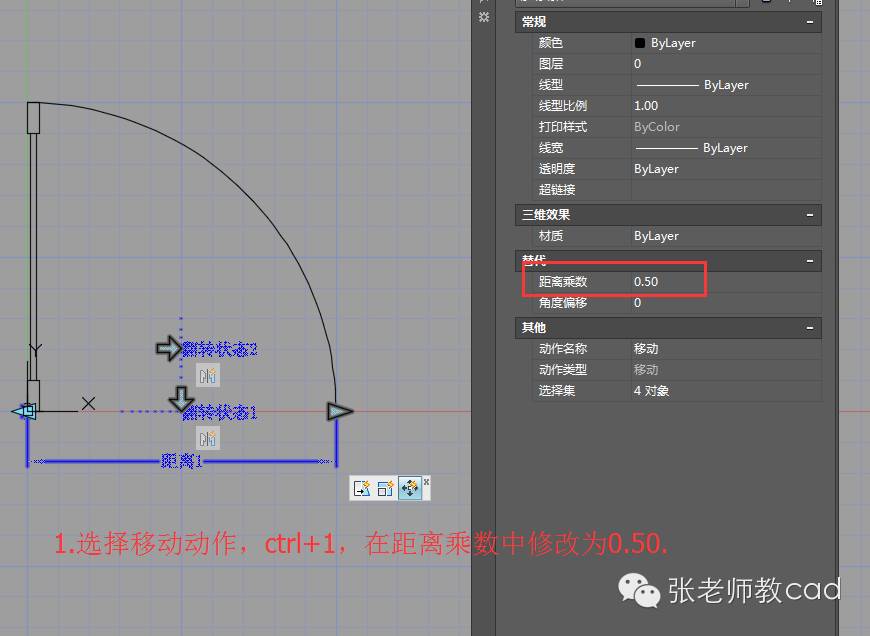Click the X base point marker near the hinge
Screen dimensions: 870x636
(x=88, y=403)
